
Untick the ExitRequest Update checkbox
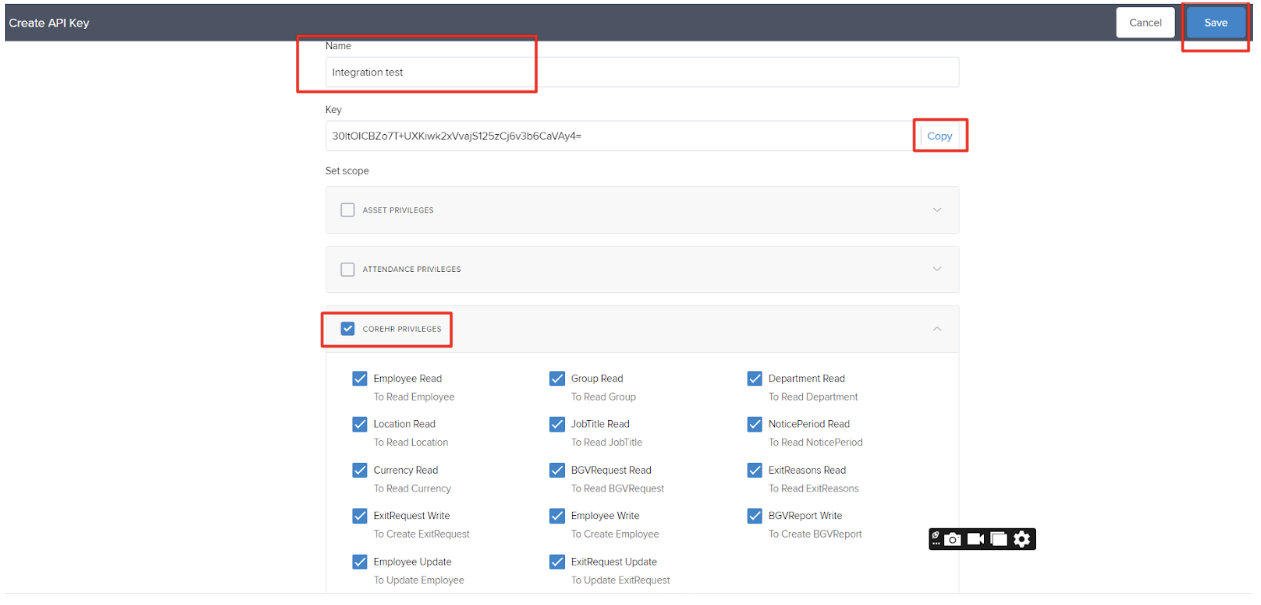tap(557, 562)
